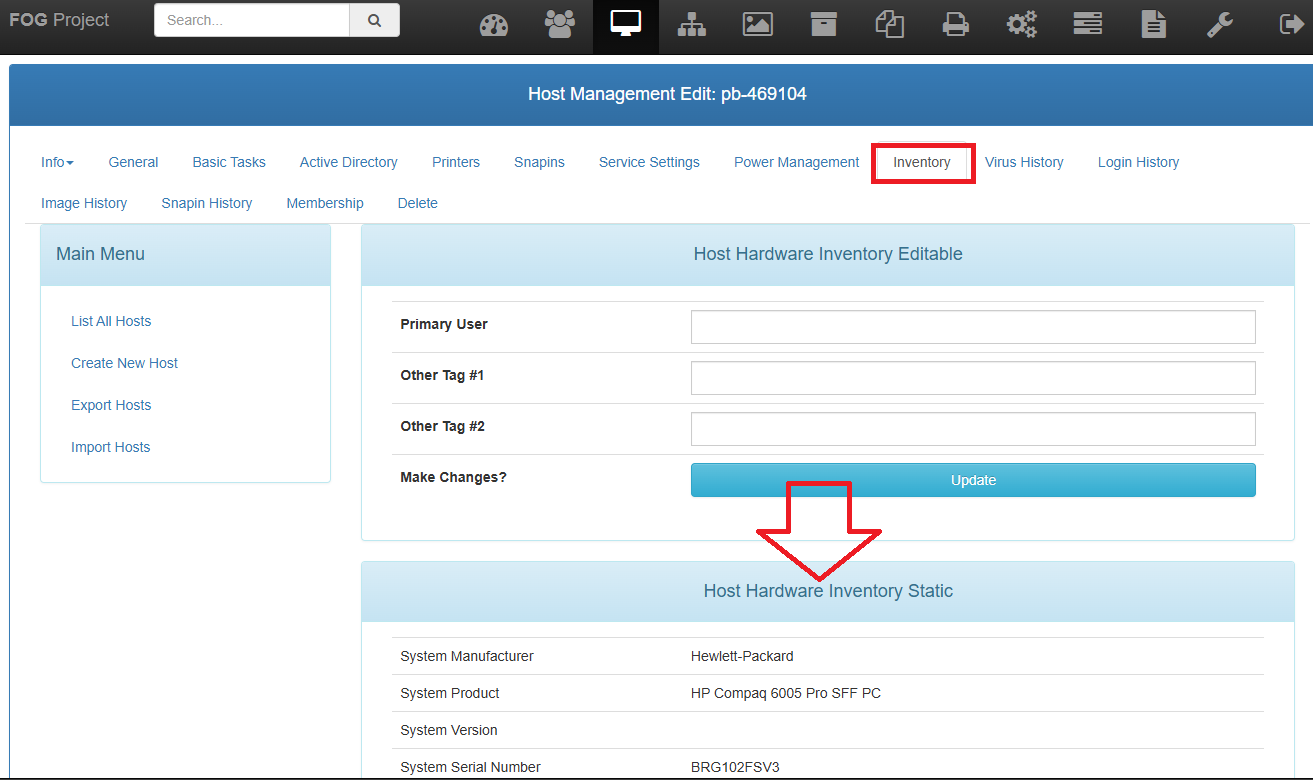Image resolution: width=1313 pixels, height=780 pixels.
Task: Open the Dashboard gauge icon
Action: coord(494,25)
